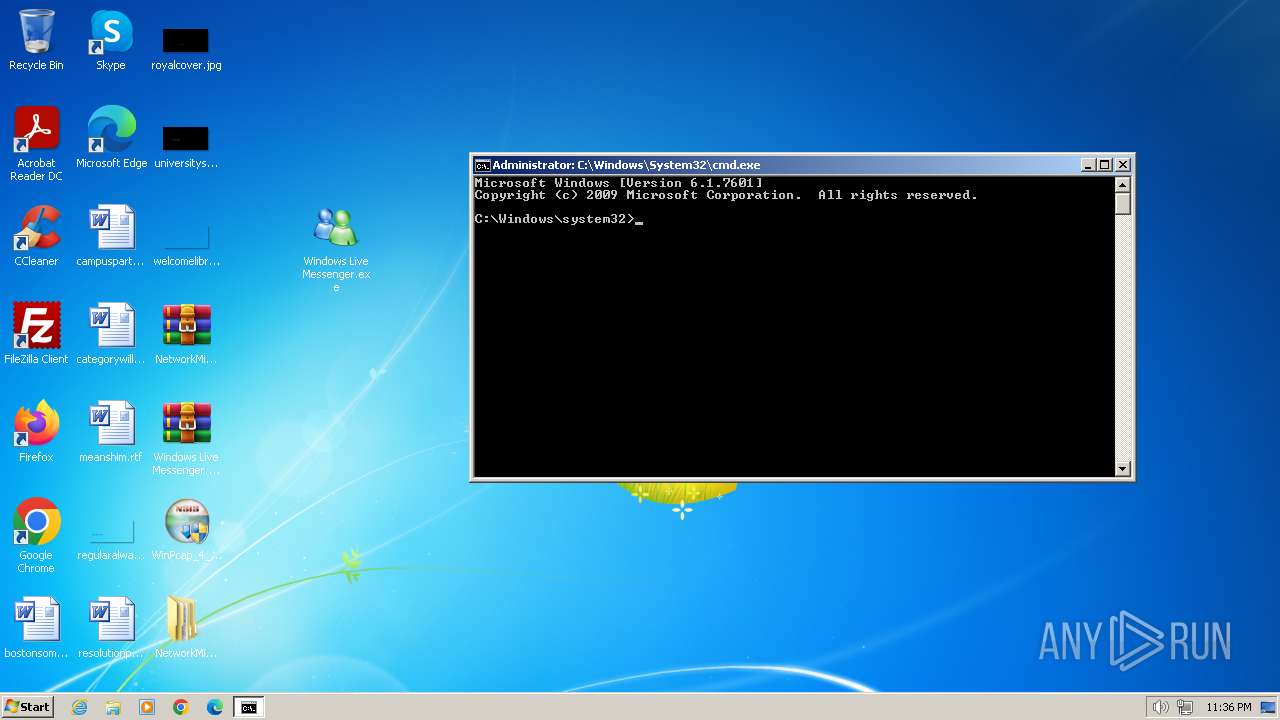The image size is (1280, 720).
Task: Open Windows Explorer from taskbar
Action: click(x=113, y=707)
